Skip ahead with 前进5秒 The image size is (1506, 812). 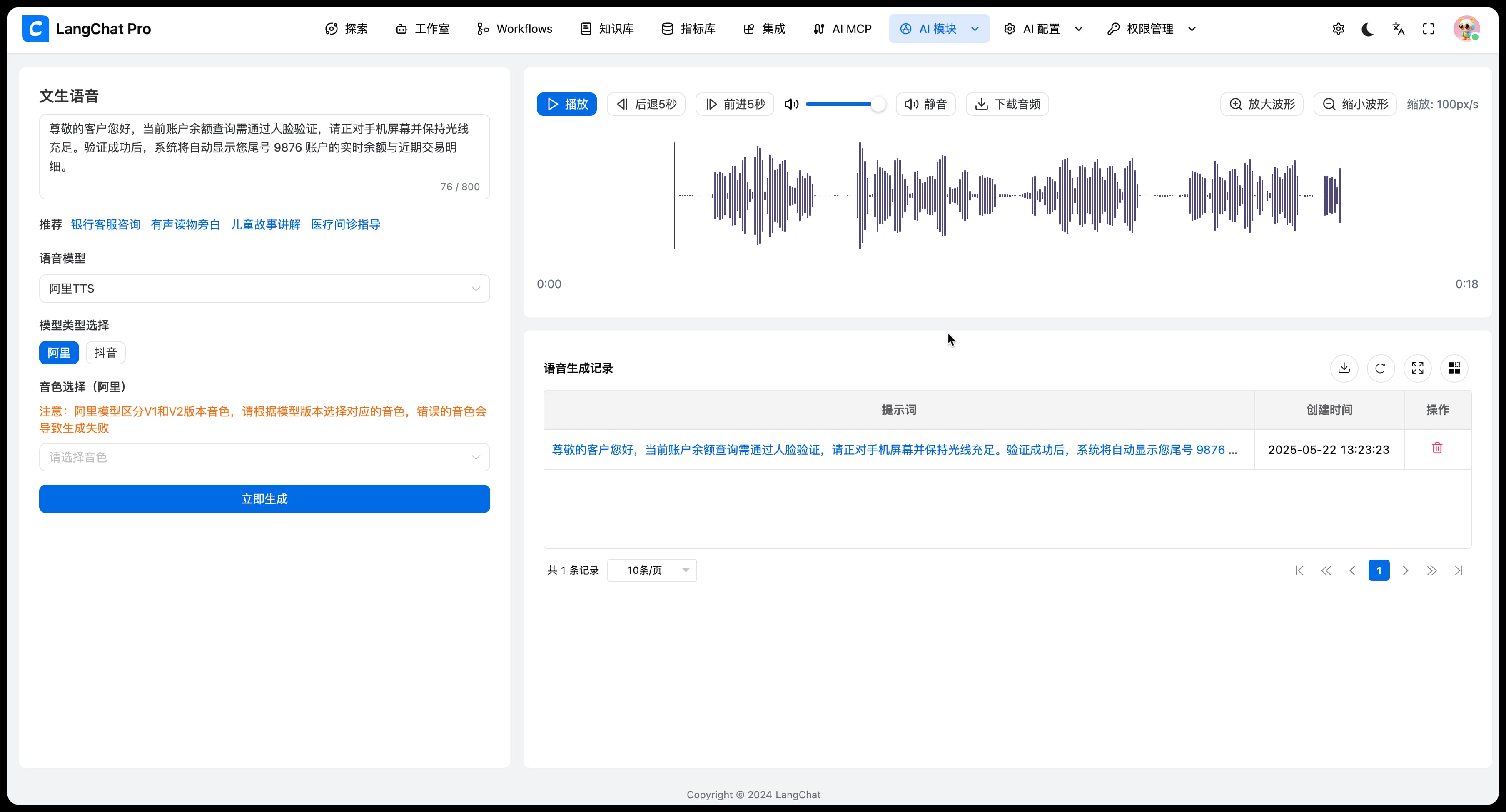[x=735, y=104]
